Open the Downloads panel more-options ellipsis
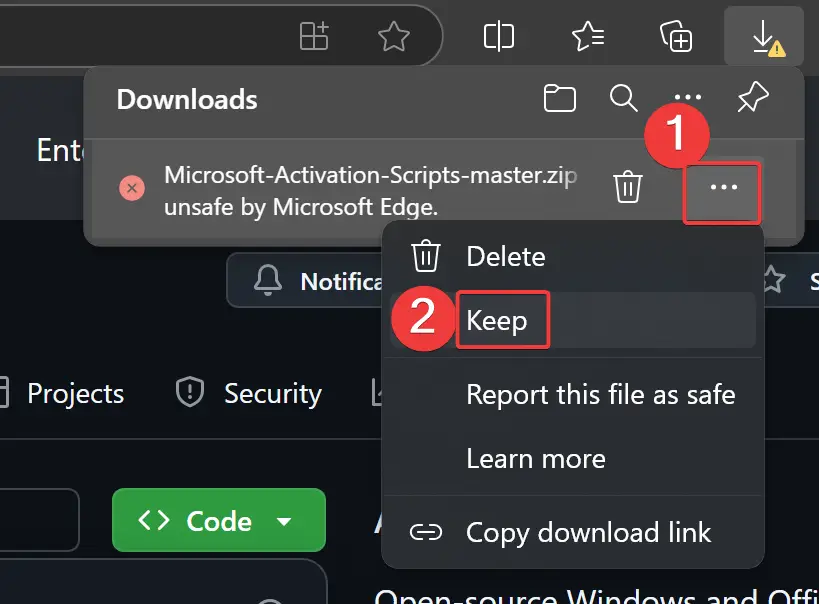819x604 pixels. point(687,99)
